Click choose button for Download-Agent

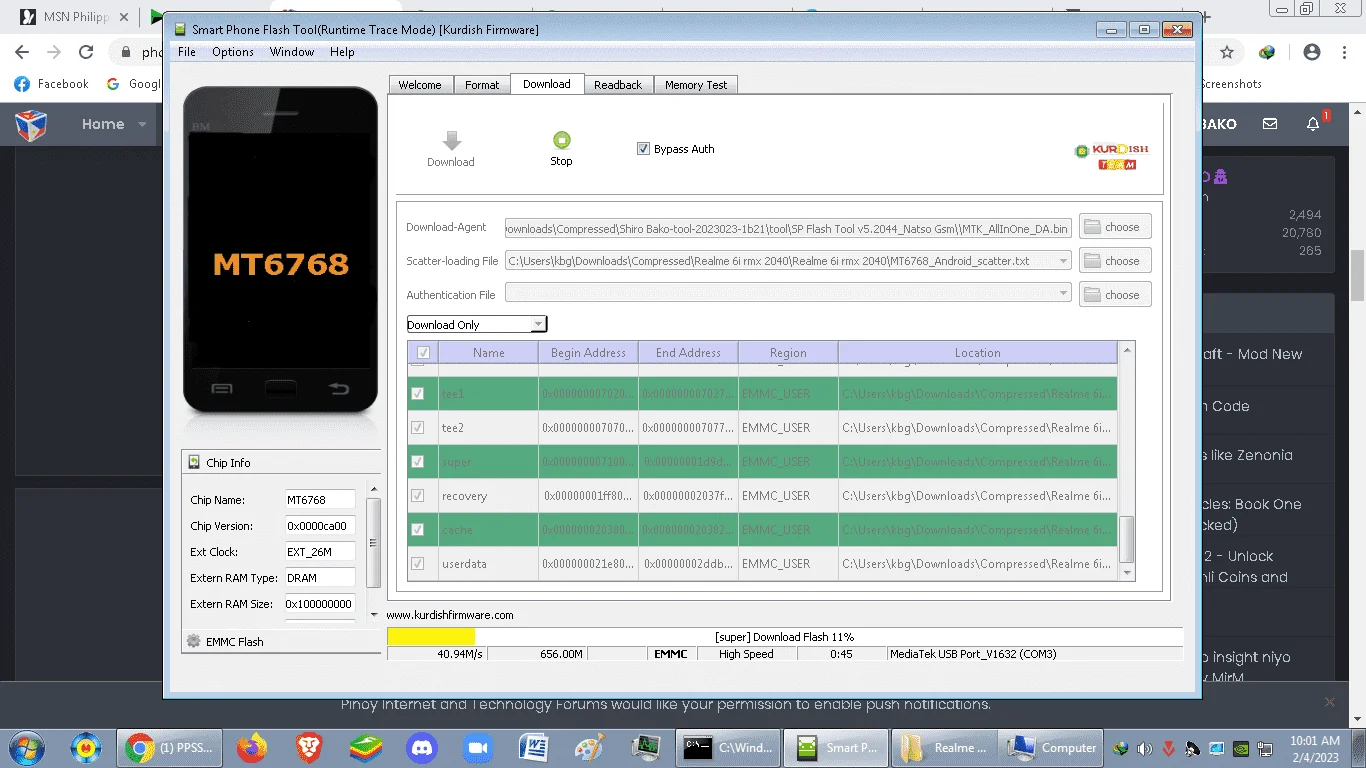tap(1115, 226)
